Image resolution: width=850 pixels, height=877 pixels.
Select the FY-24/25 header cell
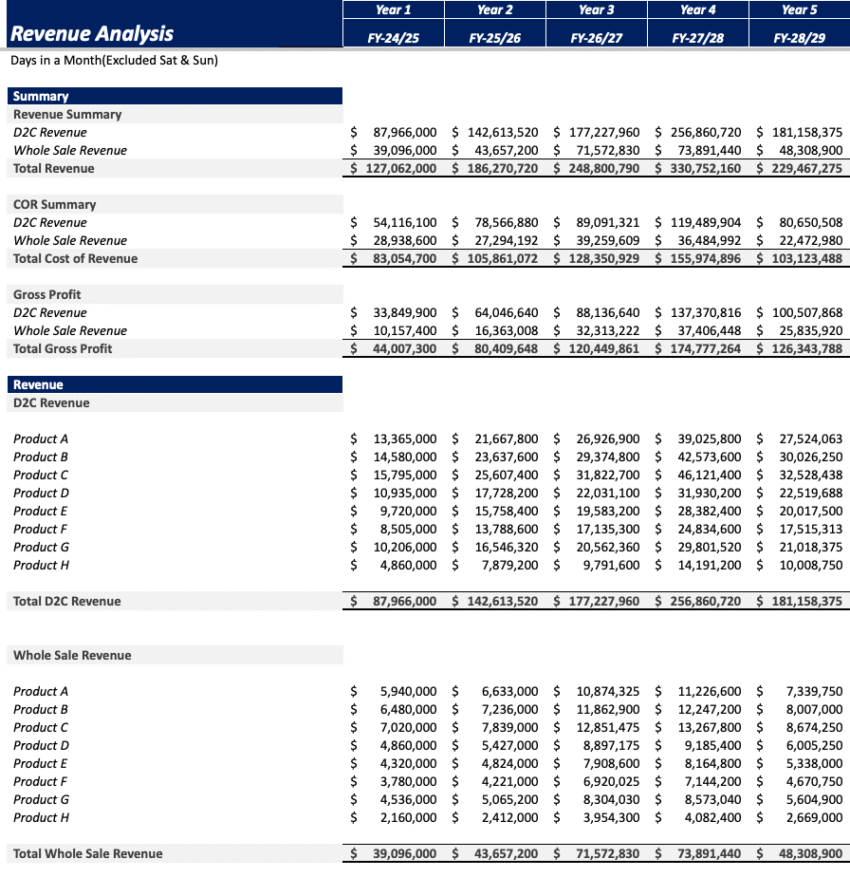coord(392,41)
